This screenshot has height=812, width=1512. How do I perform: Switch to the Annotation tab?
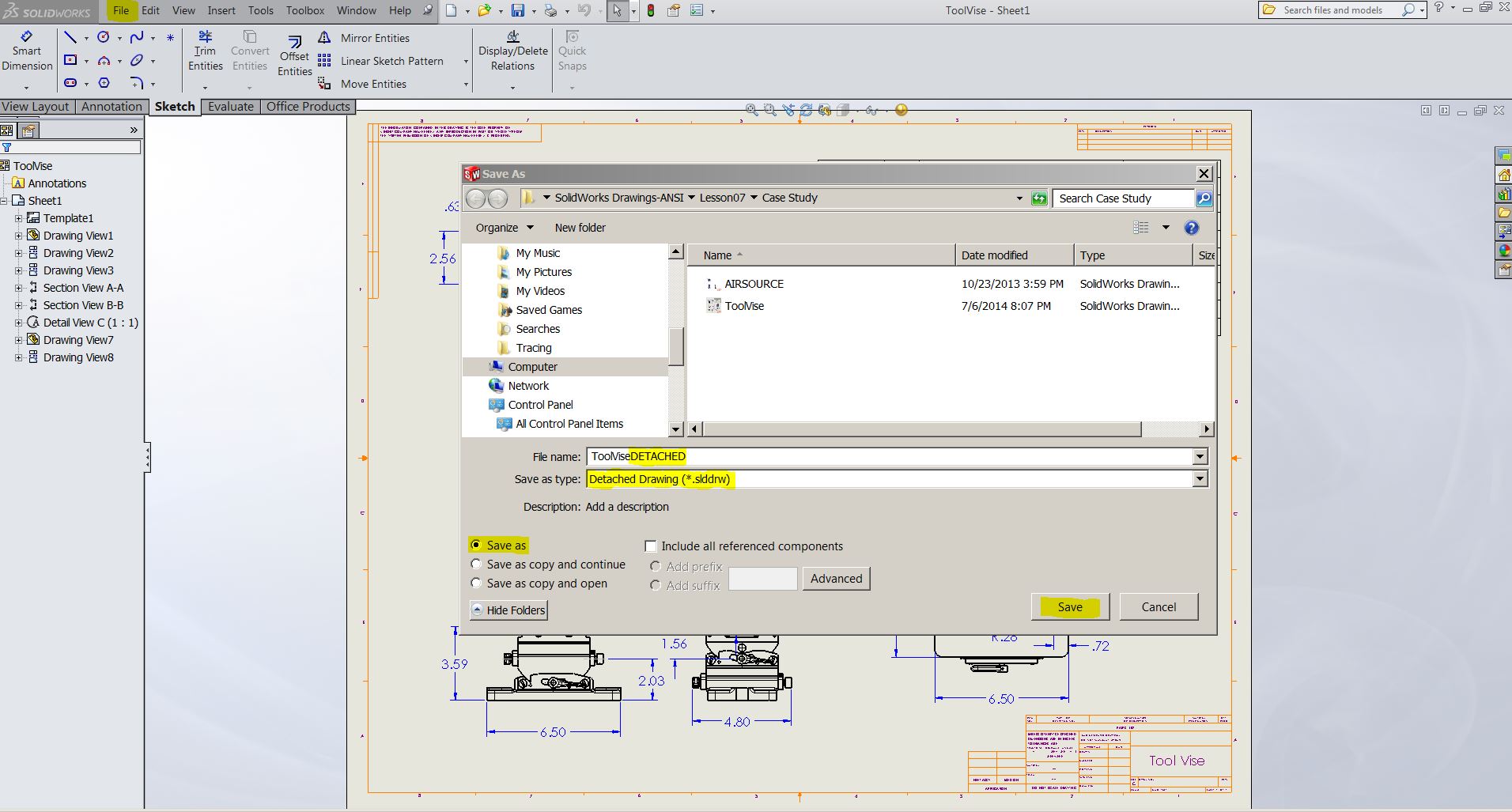[112, 107]
